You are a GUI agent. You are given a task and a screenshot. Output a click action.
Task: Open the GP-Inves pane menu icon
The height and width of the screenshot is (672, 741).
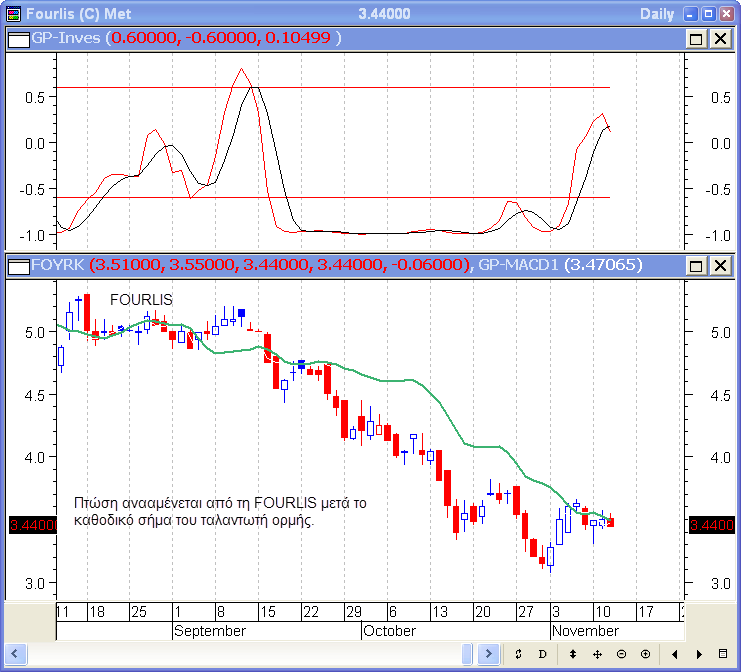point(18,38)
